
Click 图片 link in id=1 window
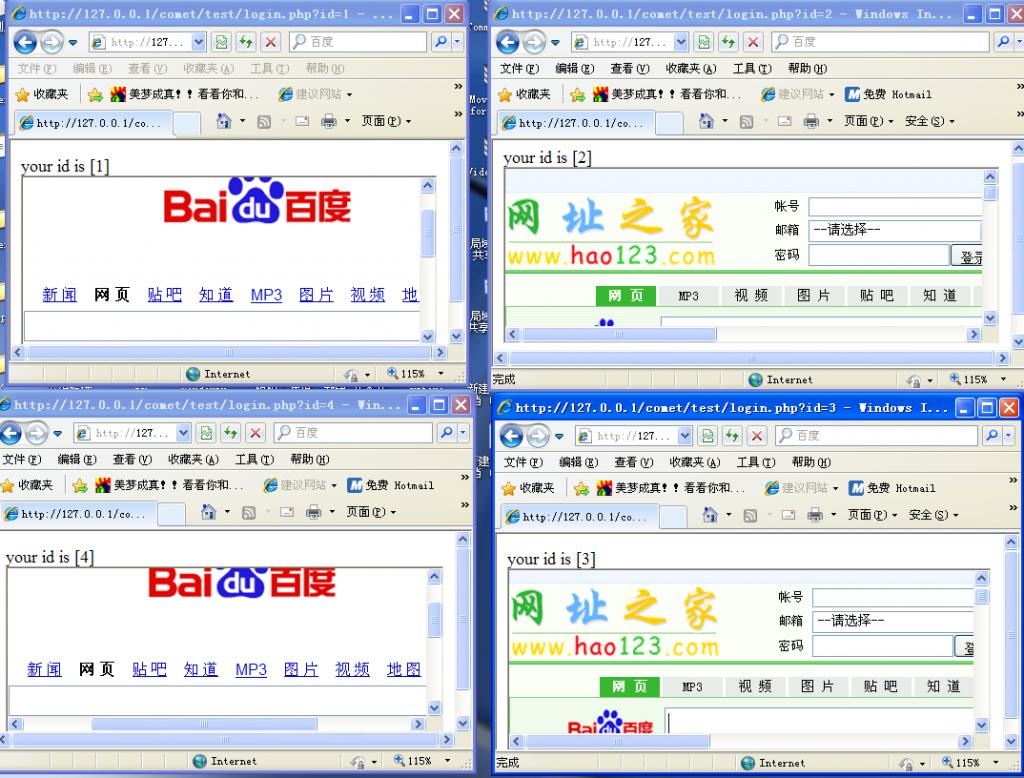coord(316,295)
